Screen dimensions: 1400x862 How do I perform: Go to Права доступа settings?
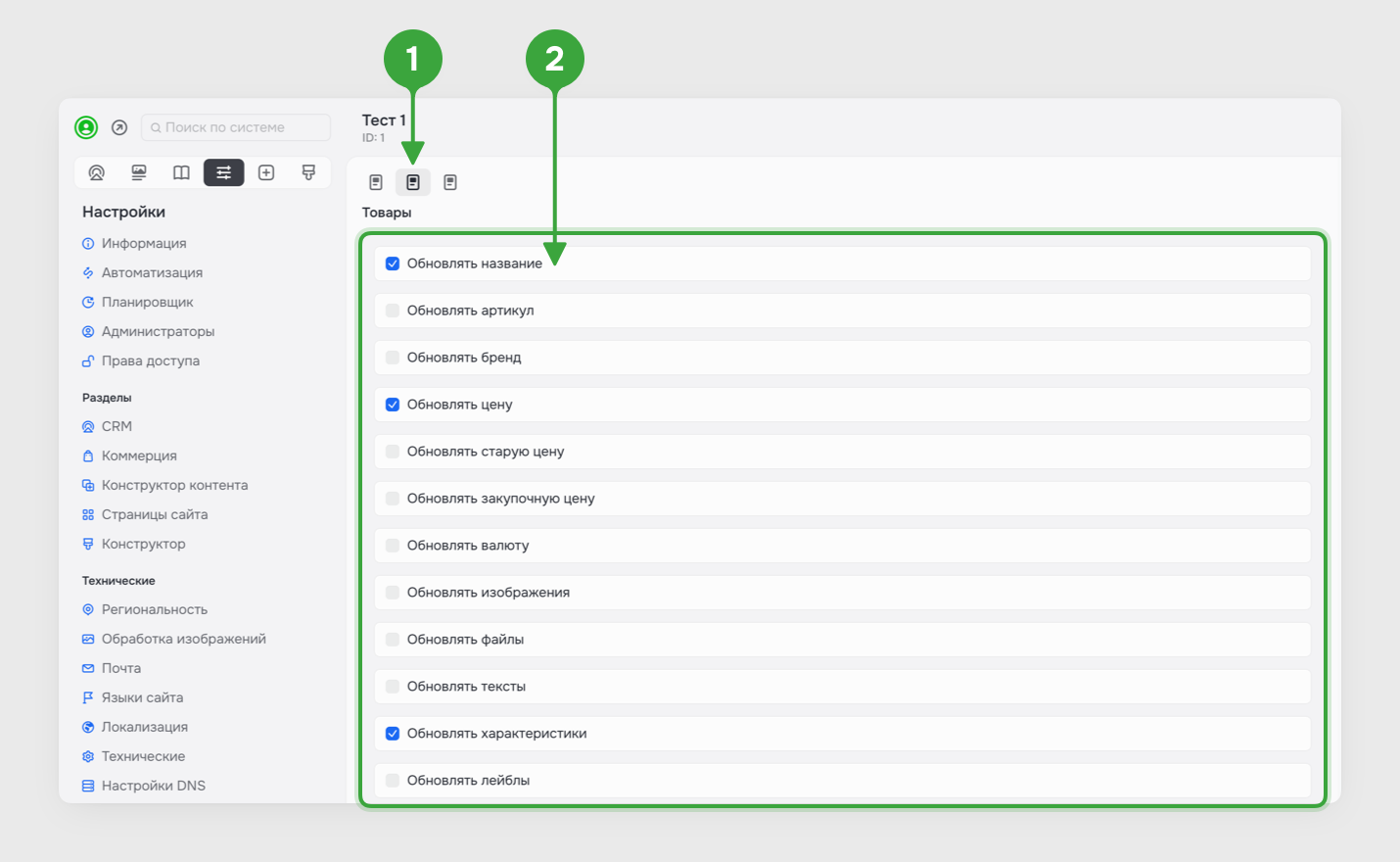tap(151, 360)
